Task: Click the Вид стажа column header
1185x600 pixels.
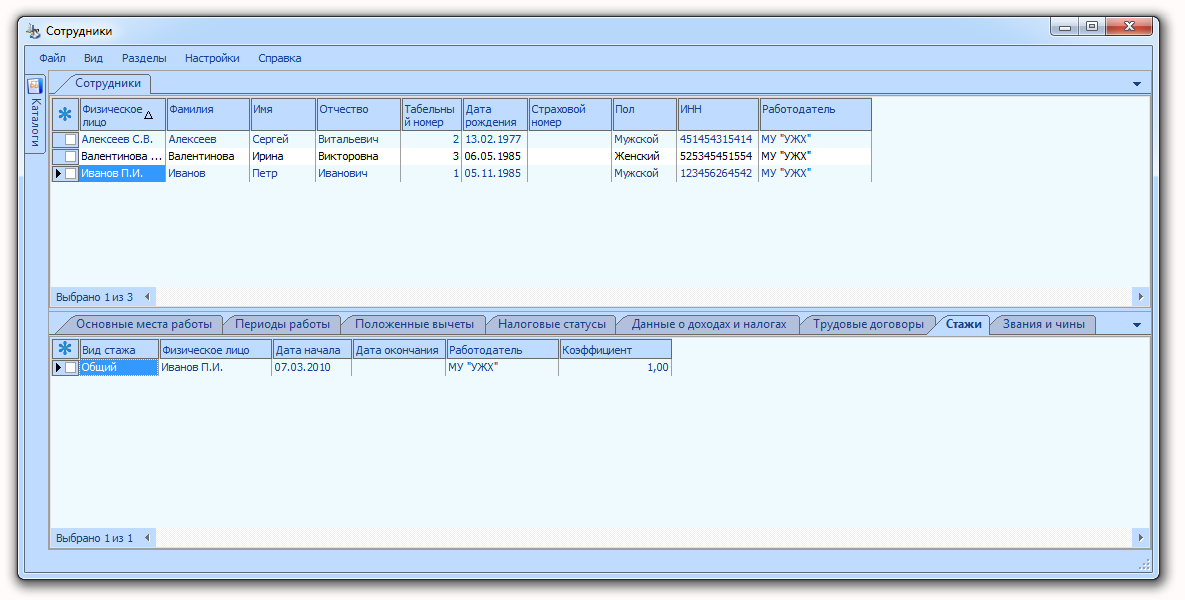Action: click(119, 350)
